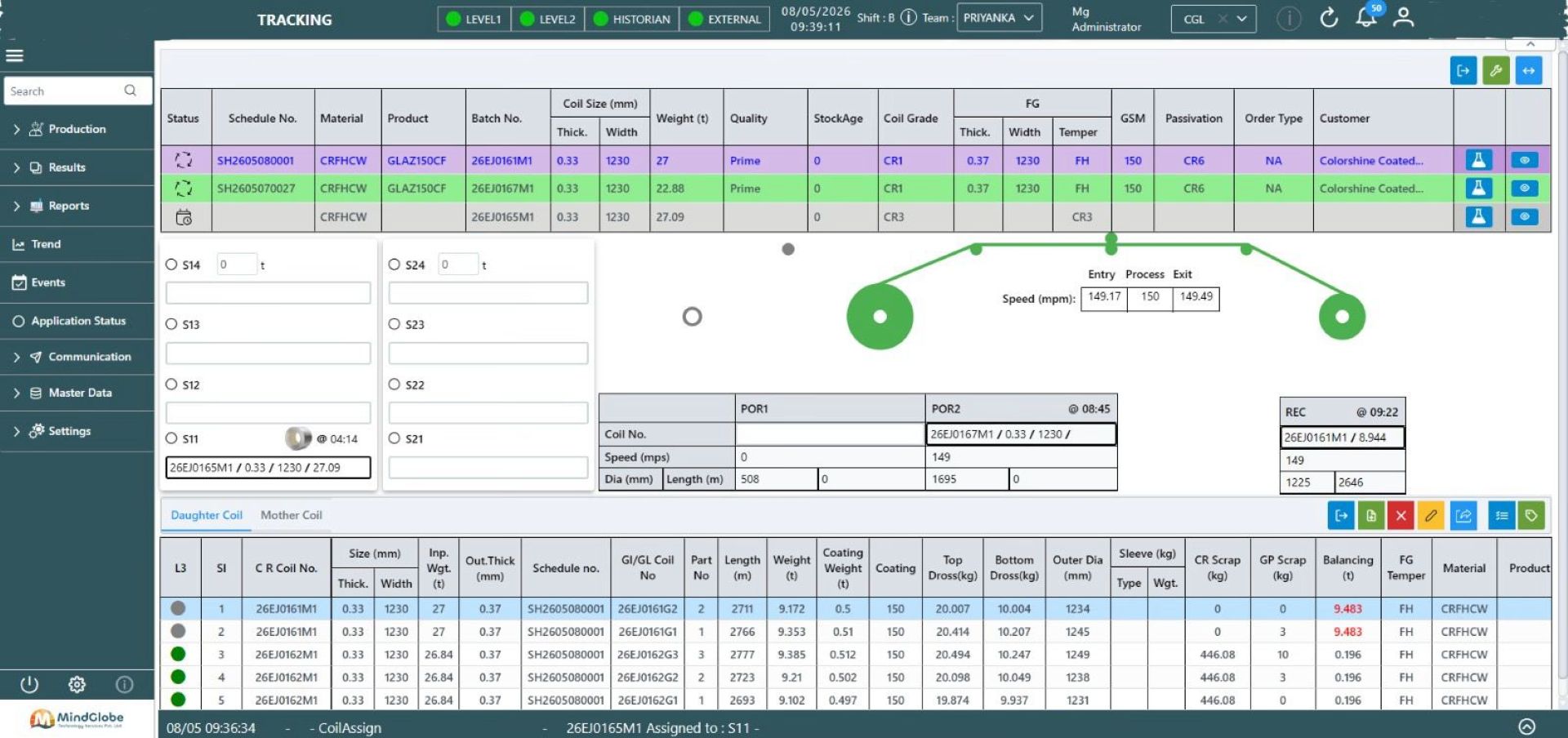Screen dimensions: 1568x738
Task: Open Events in the sidebar
Action: [x=77, y=282]
